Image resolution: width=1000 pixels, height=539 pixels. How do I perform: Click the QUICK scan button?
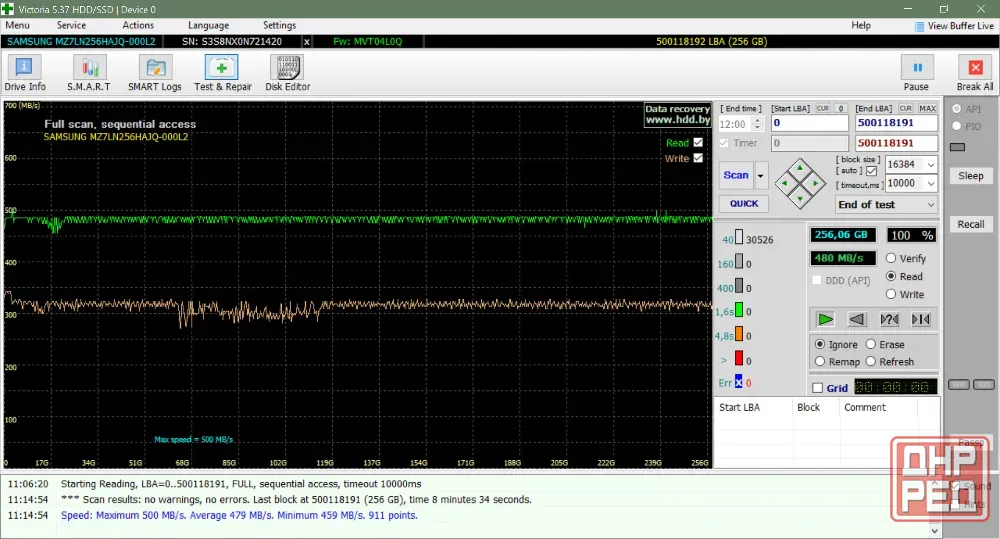(x=744, y=203)
